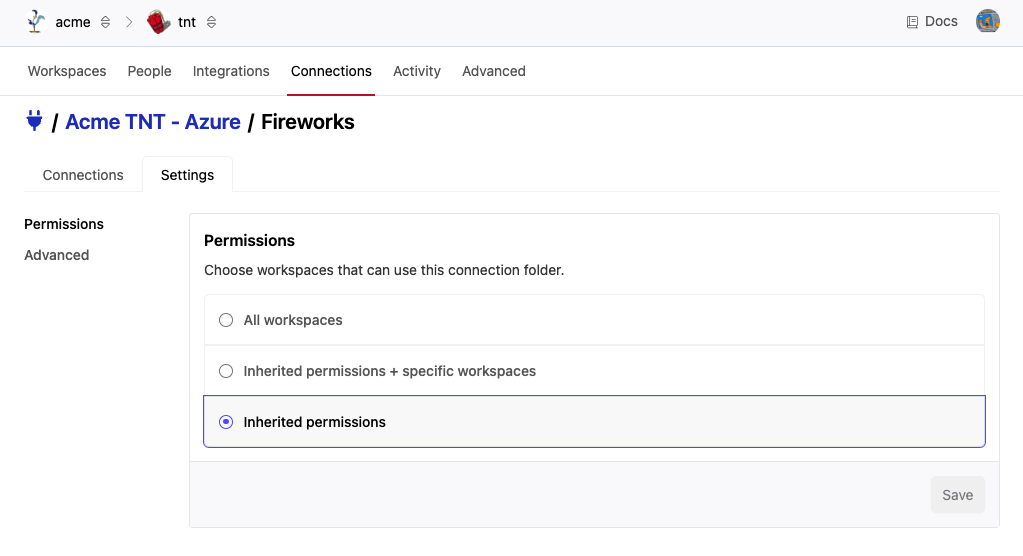Viewport: 1023px width, 556px height.
Task: Select the Inherited permissions radio button
Action: (x=226, y=422)
